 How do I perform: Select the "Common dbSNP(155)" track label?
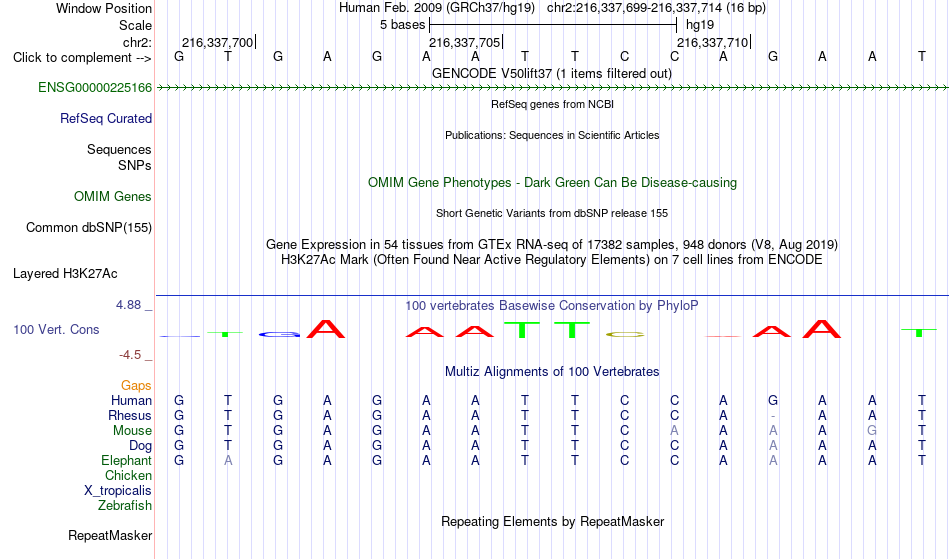88,228
